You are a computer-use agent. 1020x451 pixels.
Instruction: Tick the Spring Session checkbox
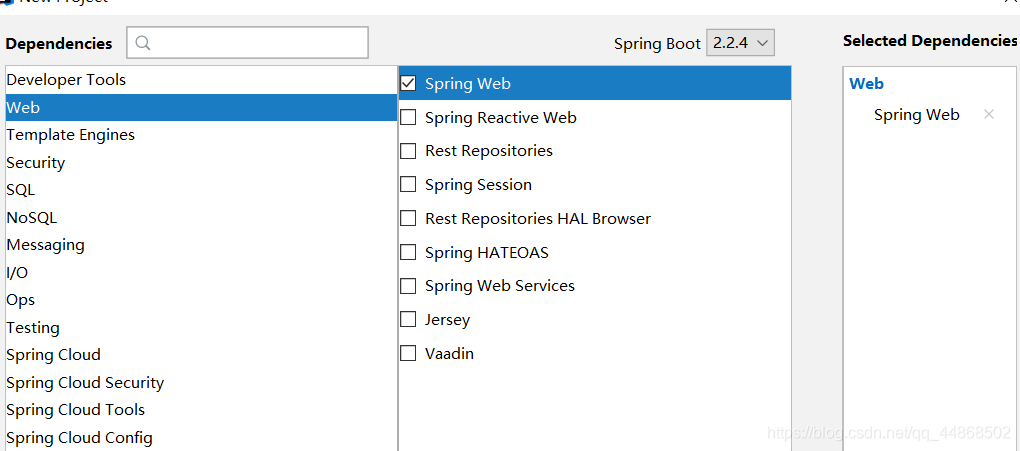point(408,185)
